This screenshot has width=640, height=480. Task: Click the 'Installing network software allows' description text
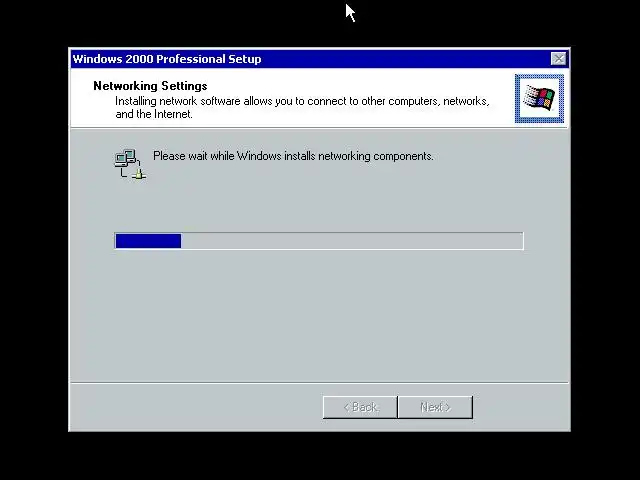coord(302,107)
